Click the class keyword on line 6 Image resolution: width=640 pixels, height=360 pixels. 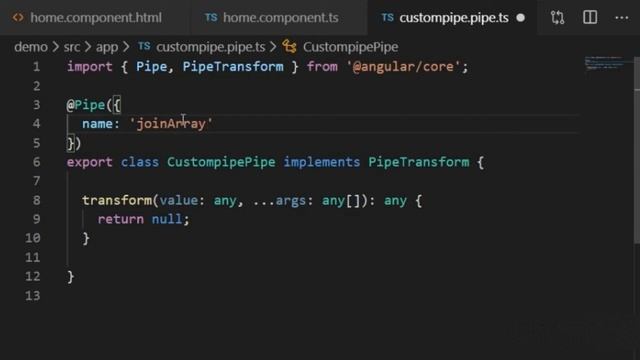click(x=140, y=162)
